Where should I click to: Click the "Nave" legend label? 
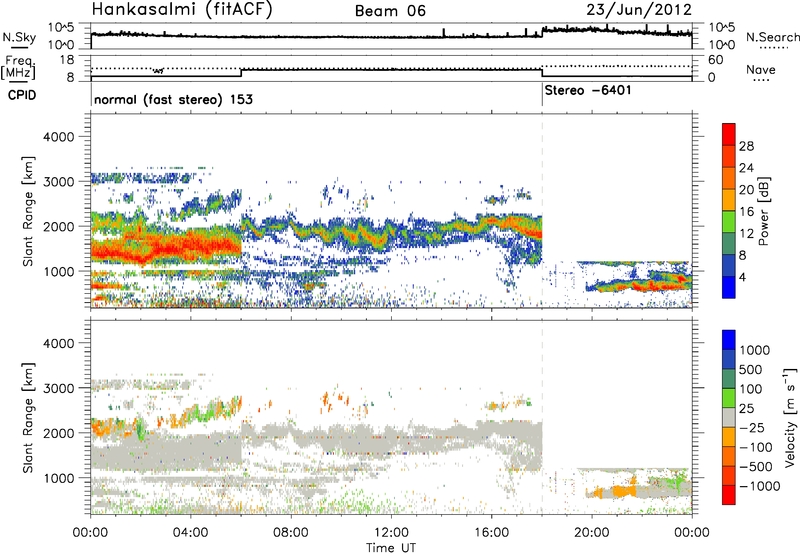pos(761,70)
